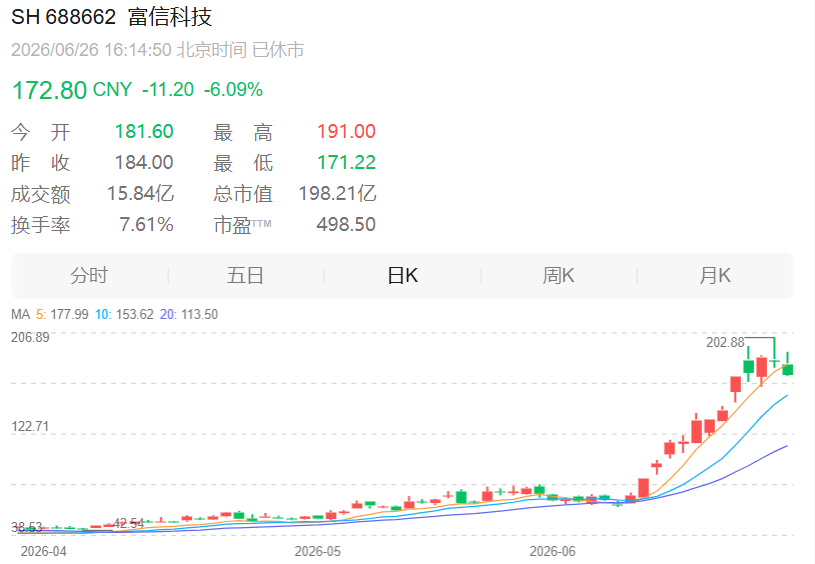The width and height of the screenshot is (815, 564).
Task: Click the price change -11.20
Action: coord(168,90)
